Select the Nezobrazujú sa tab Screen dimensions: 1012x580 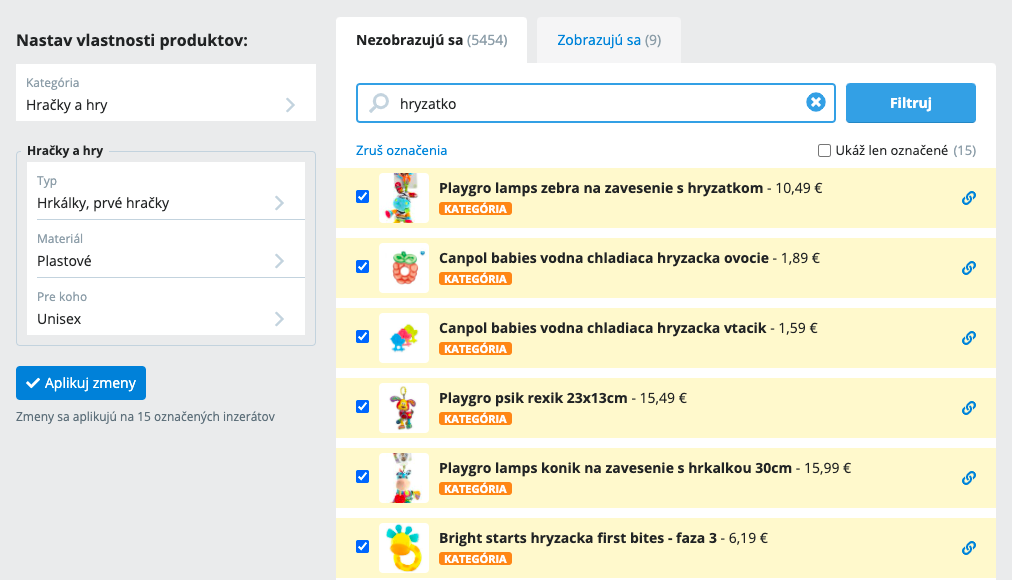431,40
